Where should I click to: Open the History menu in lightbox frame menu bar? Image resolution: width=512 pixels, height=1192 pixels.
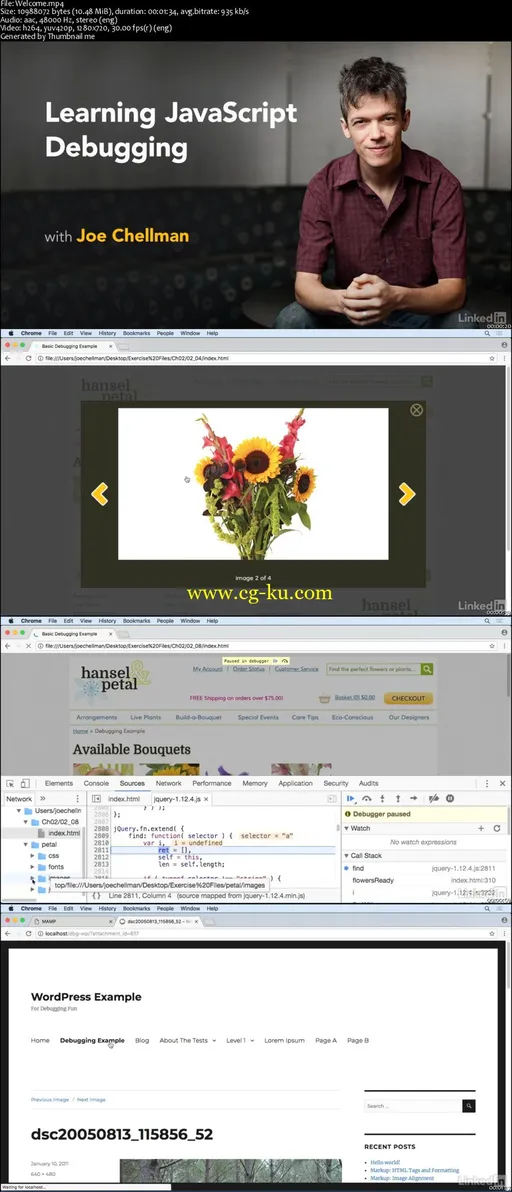point(108,333)
